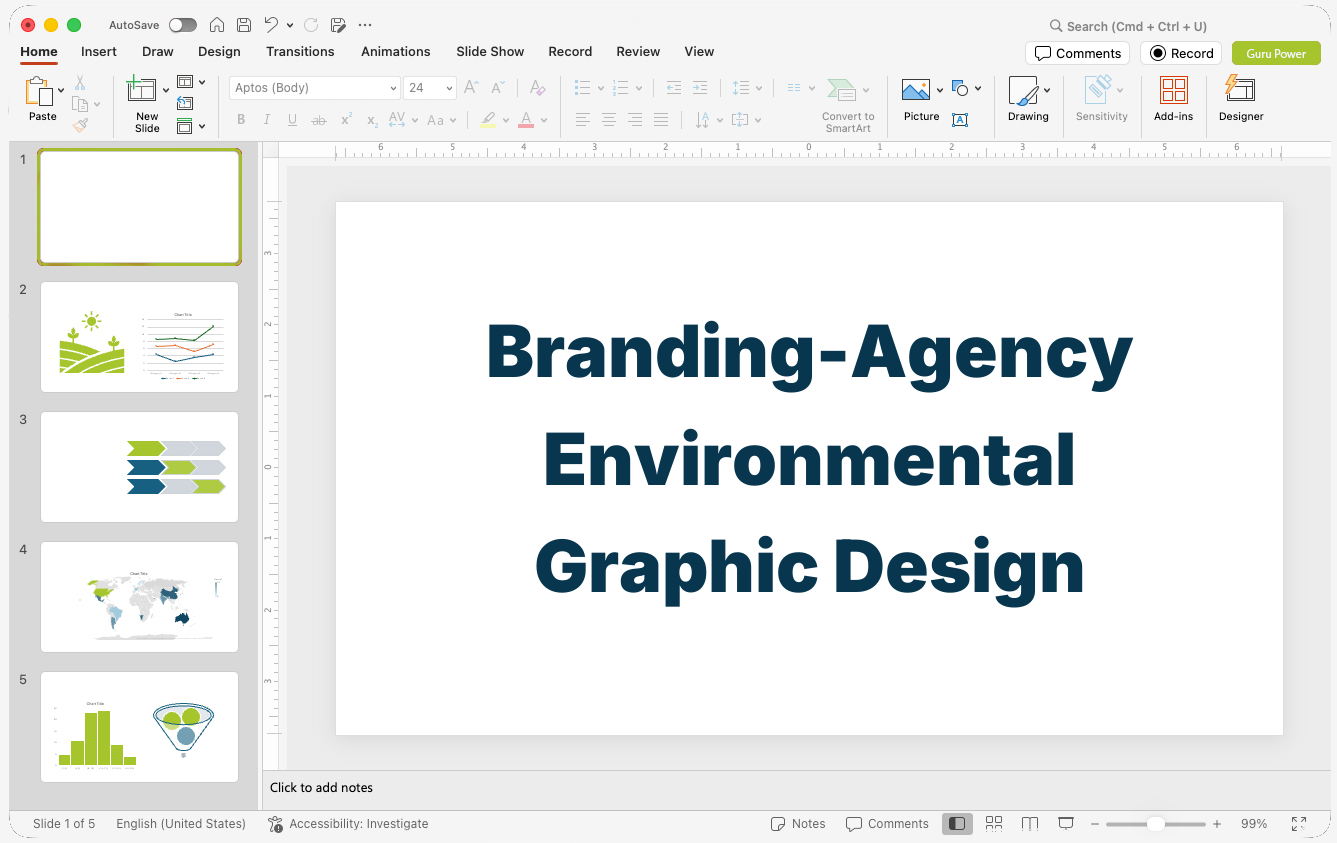Click the Decrease Font Size icon

(498, 88)
